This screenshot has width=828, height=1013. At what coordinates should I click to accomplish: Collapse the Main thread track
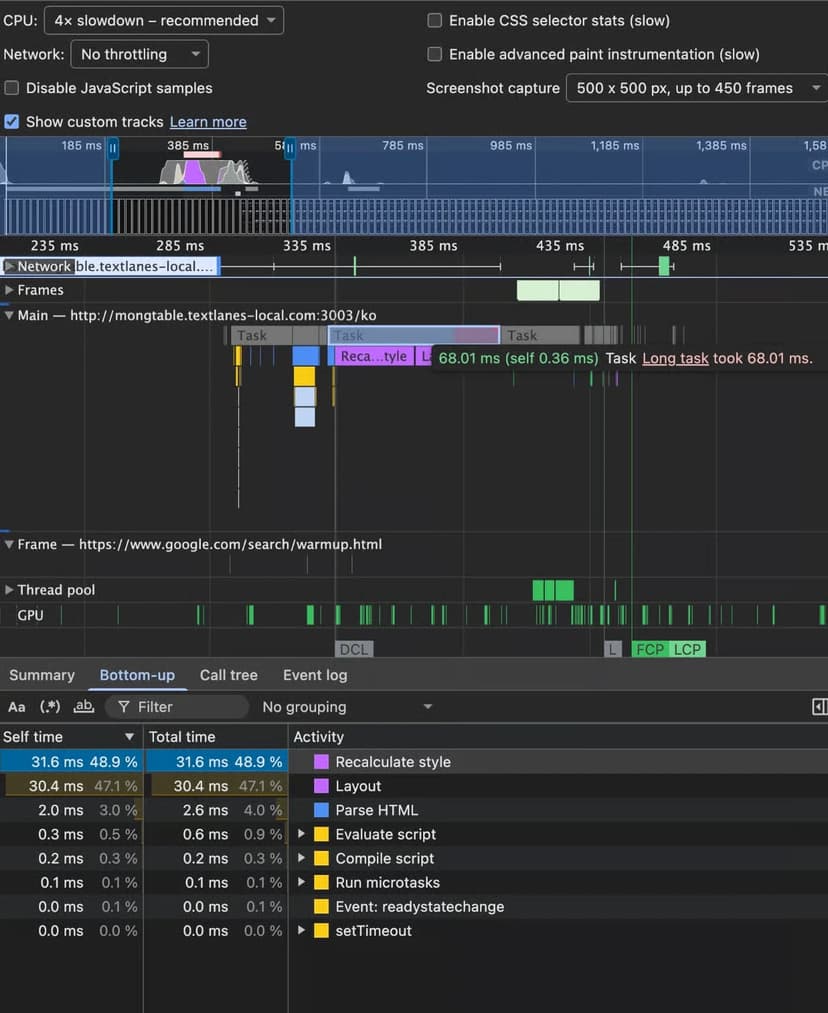(9, 315)
